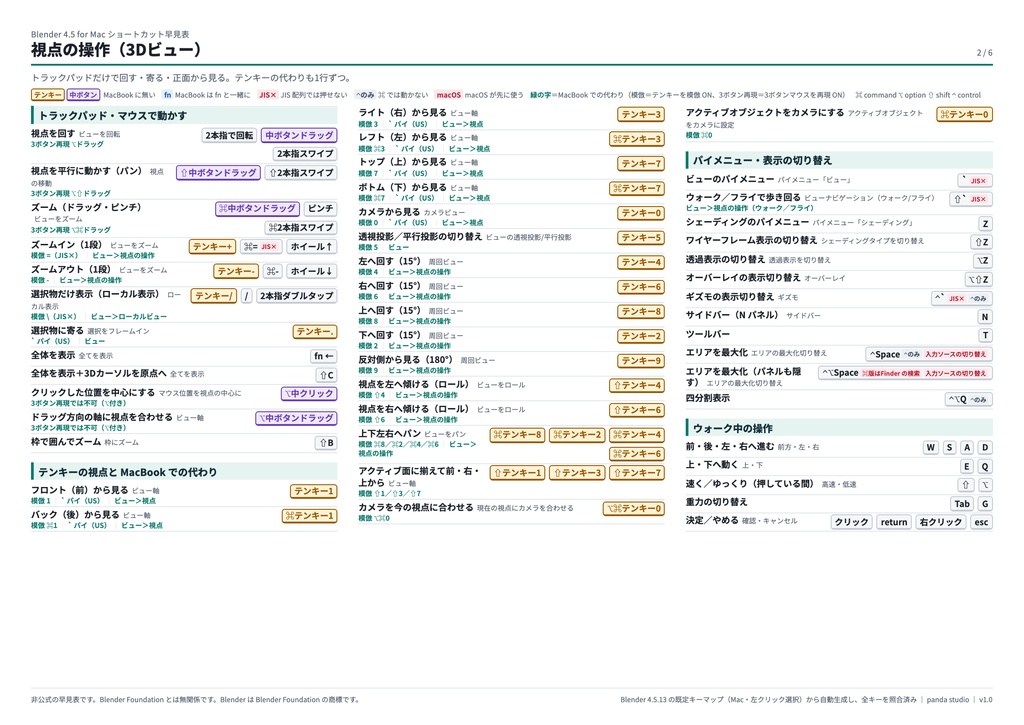Click ⇧テンキー4 keycap for 左へ傾ける
Screen dimensions: 1024x725
(637, 385)
